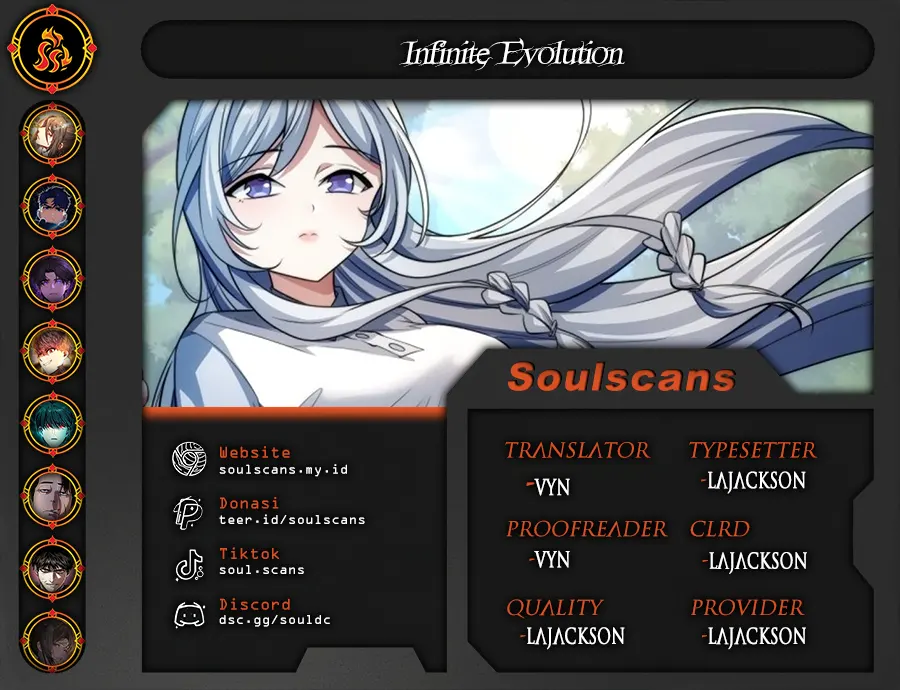Open the teer.id/soulscans donation link

[x=292, y=520]
